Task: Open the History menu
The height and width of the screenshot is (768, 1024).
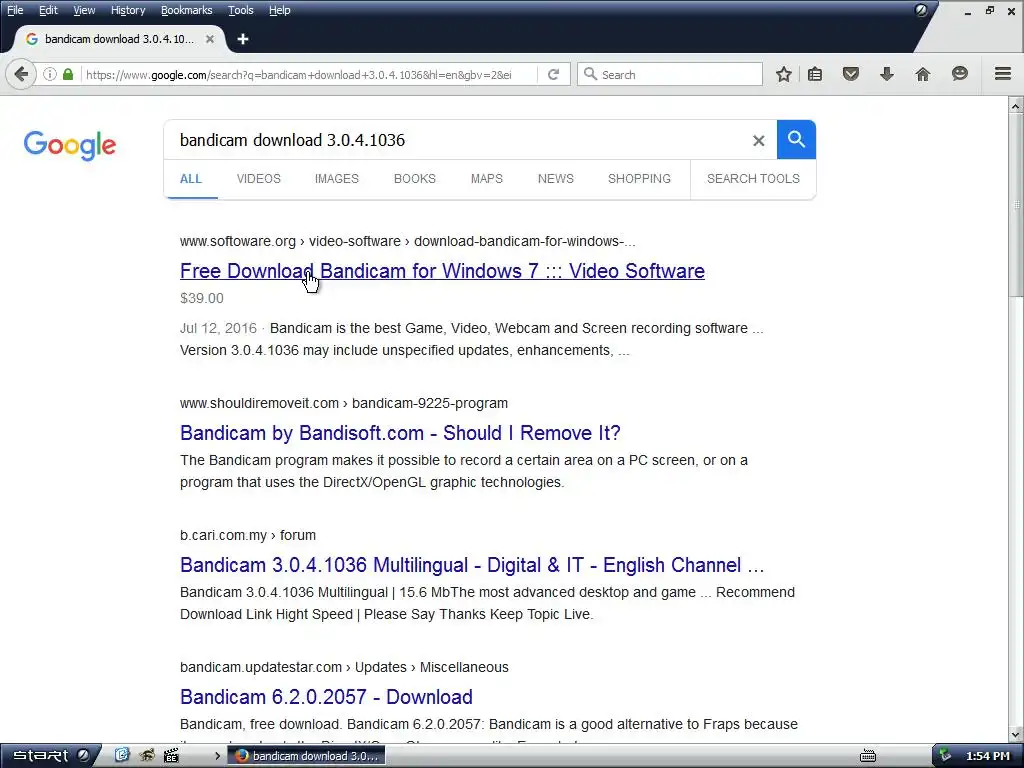Action: [128, 10]
